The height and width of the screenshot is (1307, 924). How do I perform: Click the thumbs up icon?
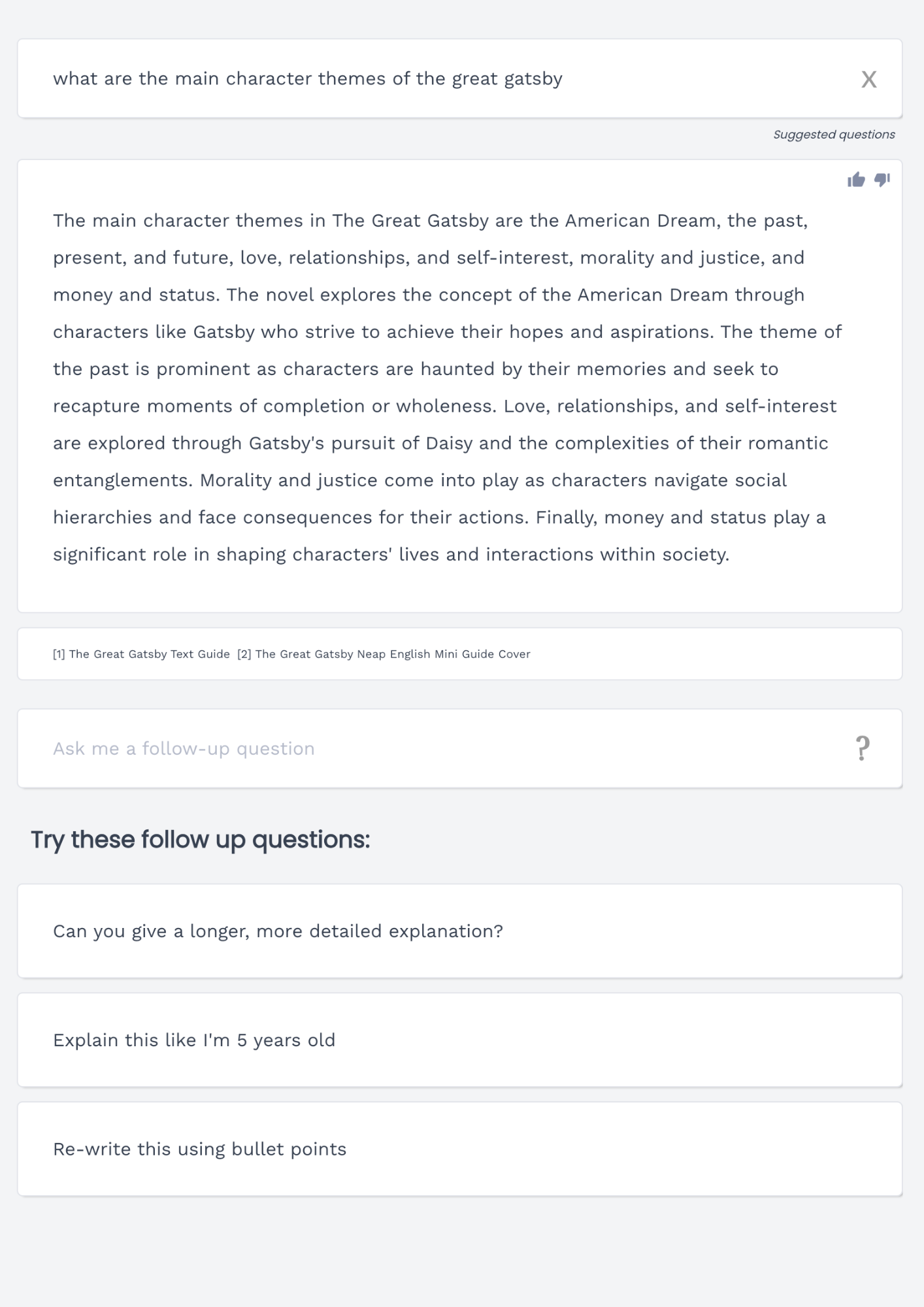click(x=856, y=180)
